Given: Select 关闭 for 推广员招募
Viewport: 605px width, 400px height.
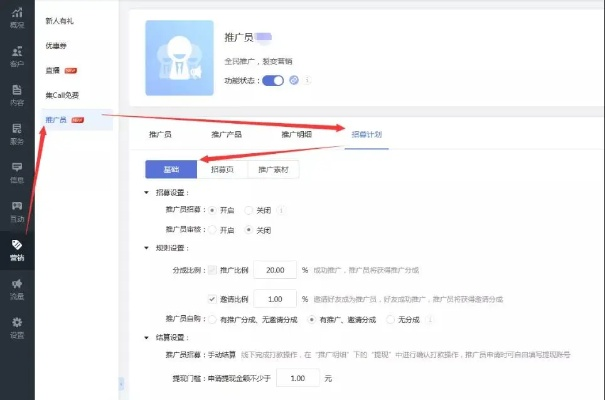Looking at the screenshot, I should 249,210.
